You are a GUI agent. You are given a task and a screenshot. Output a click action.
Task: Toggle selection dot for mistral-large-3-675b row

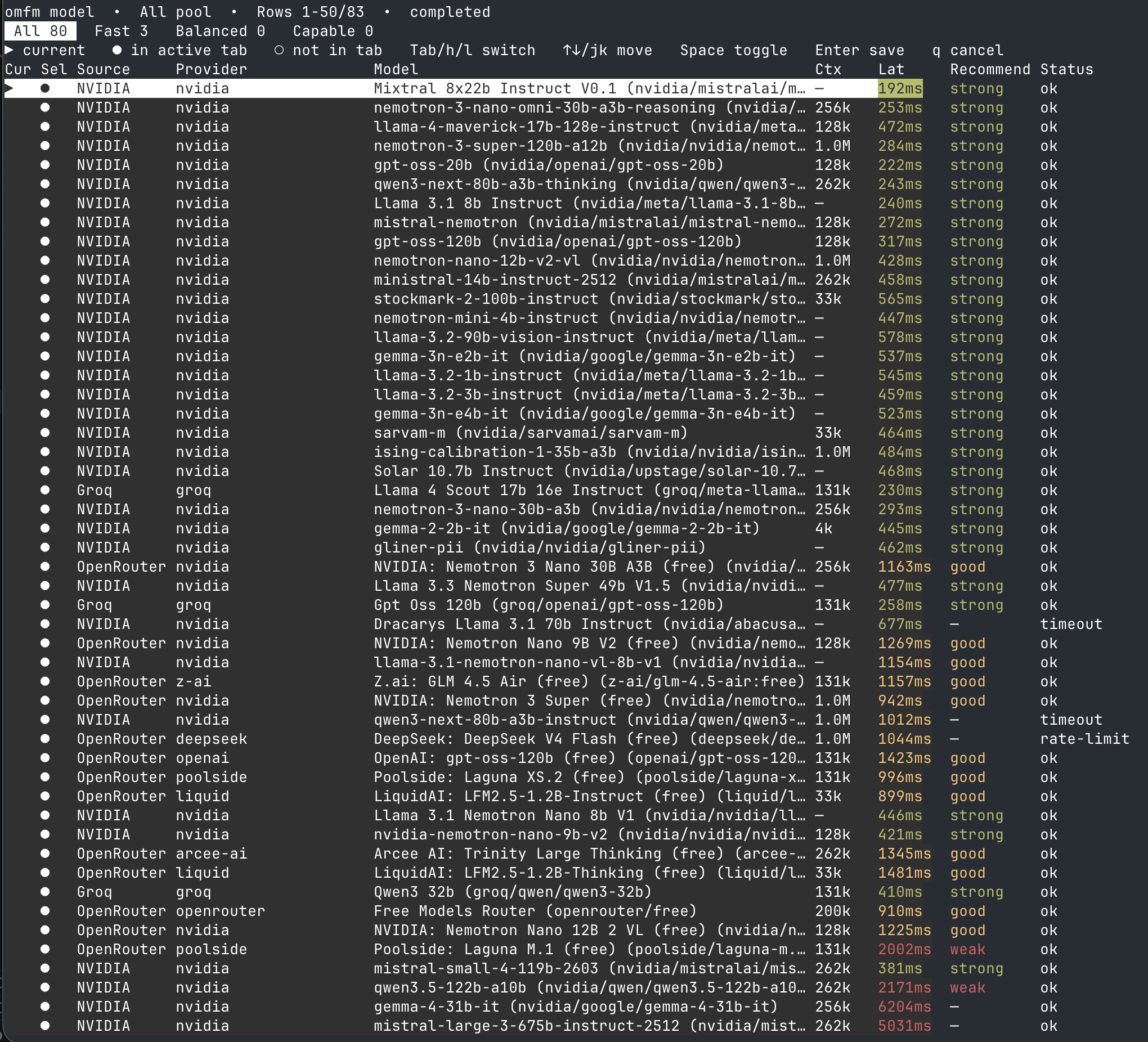pos(45,1026)
